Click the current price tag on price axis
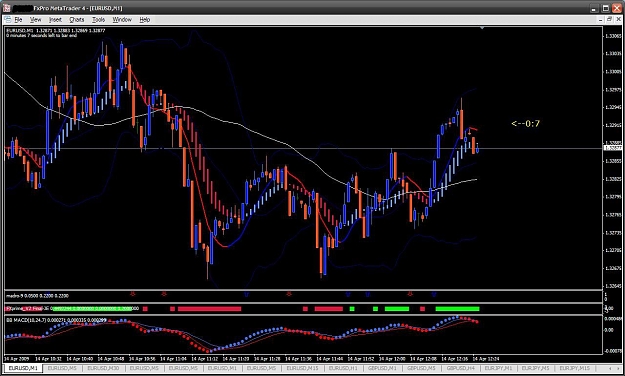 tap(612, 148)
